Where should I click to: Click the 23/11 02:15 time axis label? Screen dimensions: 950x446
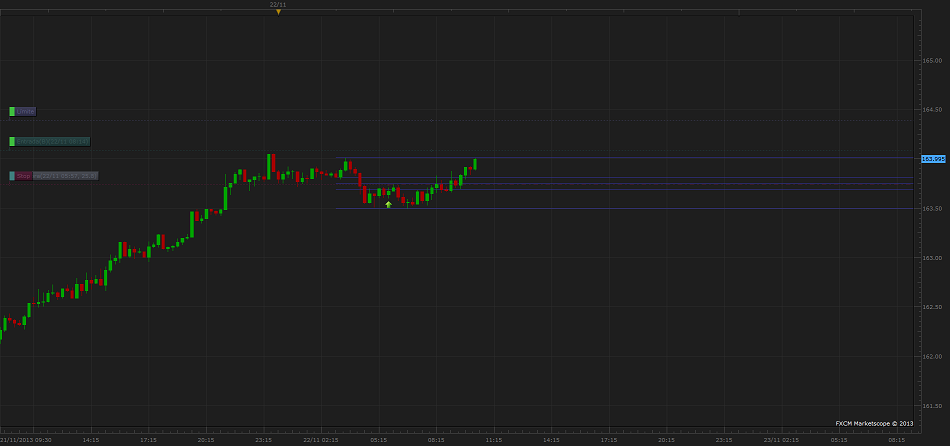pyautogui.click(x=781, y=439)
